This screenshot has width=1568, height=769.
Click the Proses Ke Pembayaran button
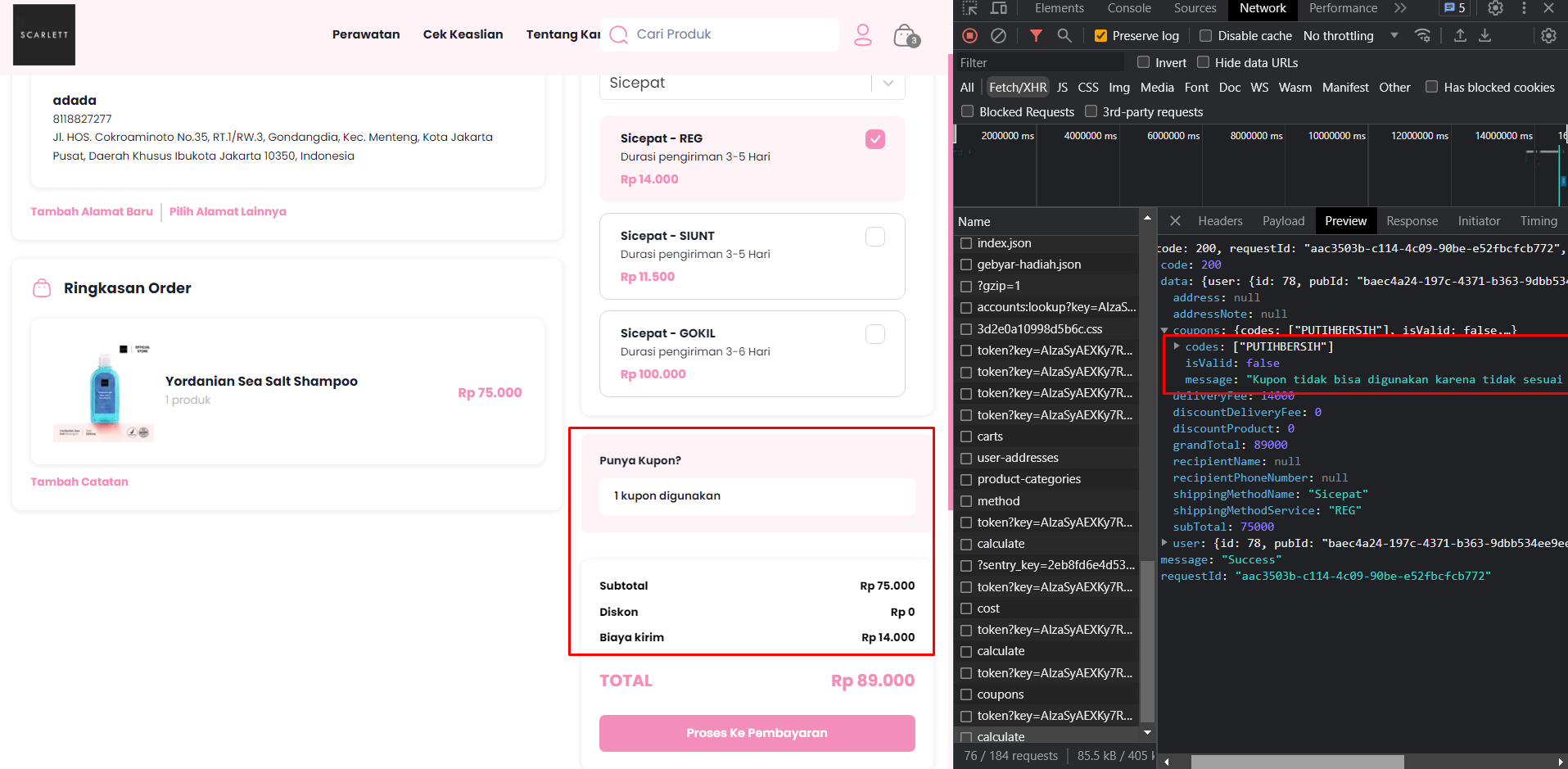pos(757,733)
